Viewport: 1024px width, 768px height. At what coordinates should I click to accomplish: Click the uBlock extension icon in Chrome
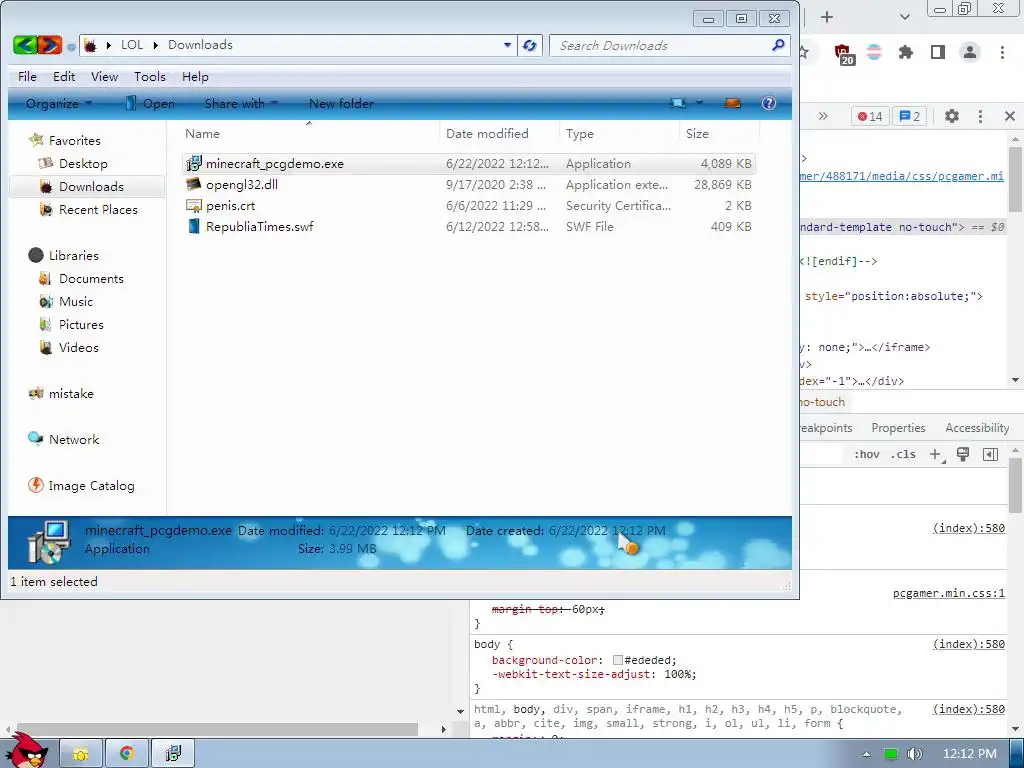coord(844,53)
